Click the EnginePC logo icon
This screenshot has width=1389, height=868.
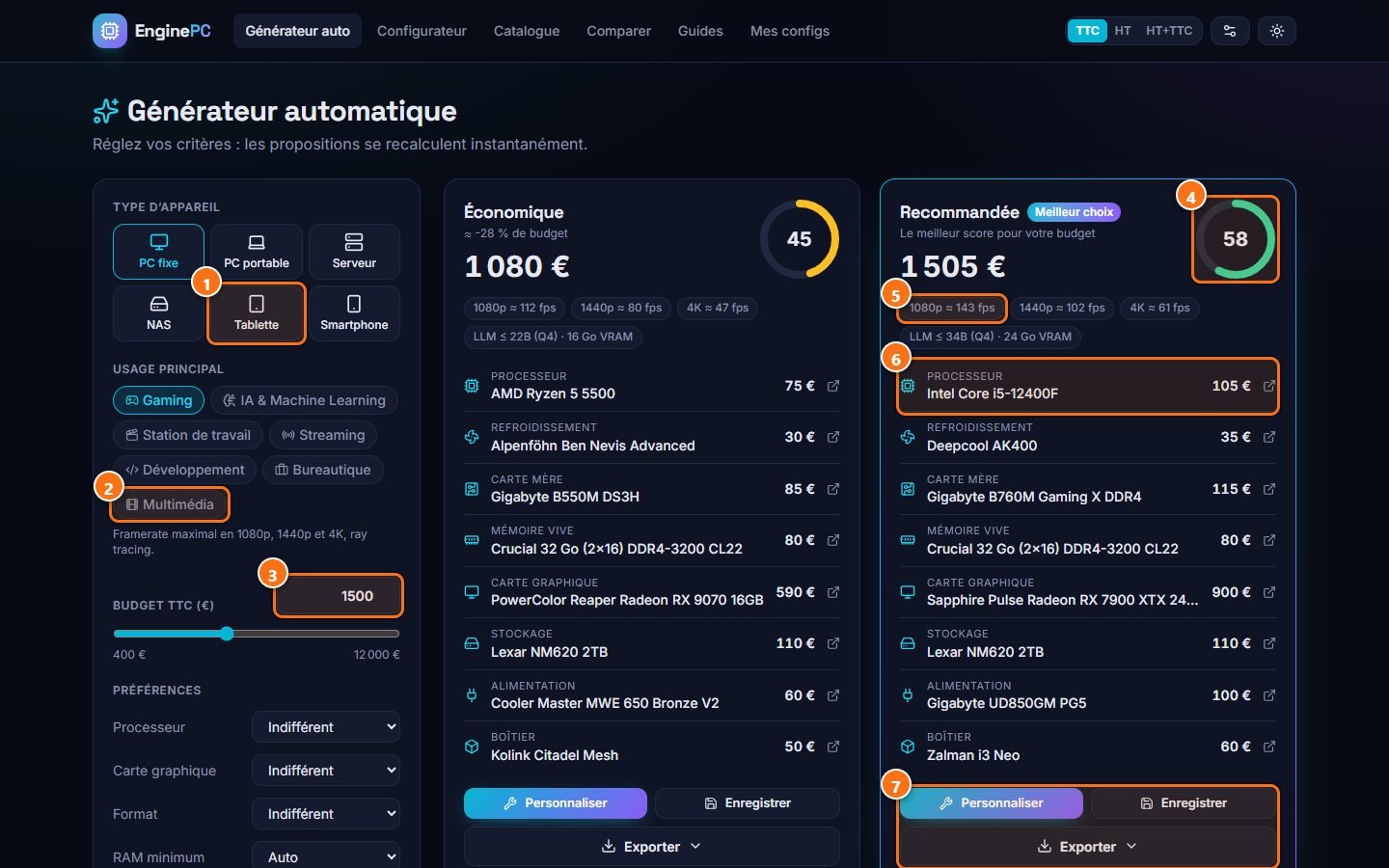click(110, 31)
